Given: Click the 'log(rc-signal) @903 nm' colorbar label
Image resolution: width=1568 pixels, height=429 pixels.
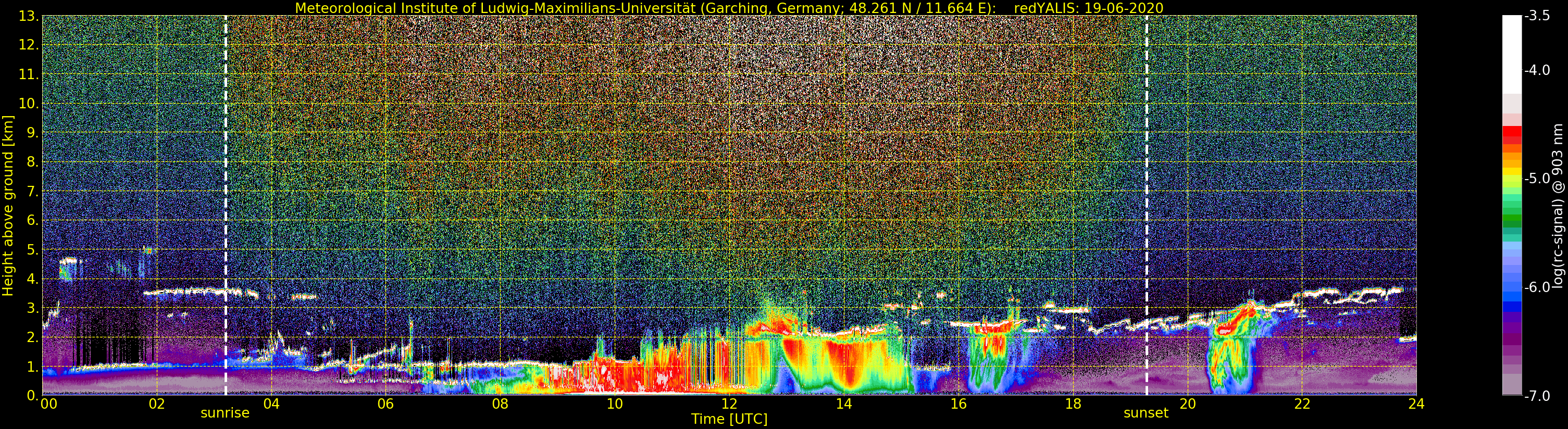Looking at the screenshot, I should tap(1558, 206).
